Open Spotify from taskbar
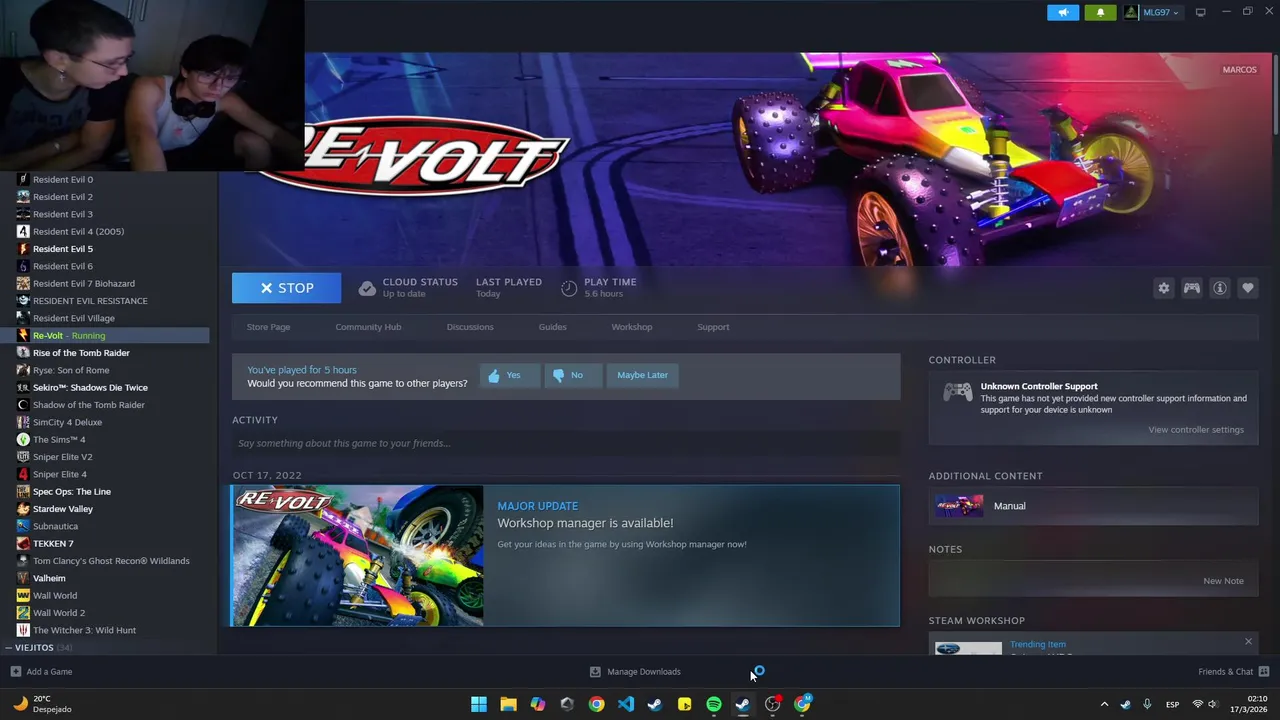Viewport: 1280px width, 720px height. coord(713,704)
